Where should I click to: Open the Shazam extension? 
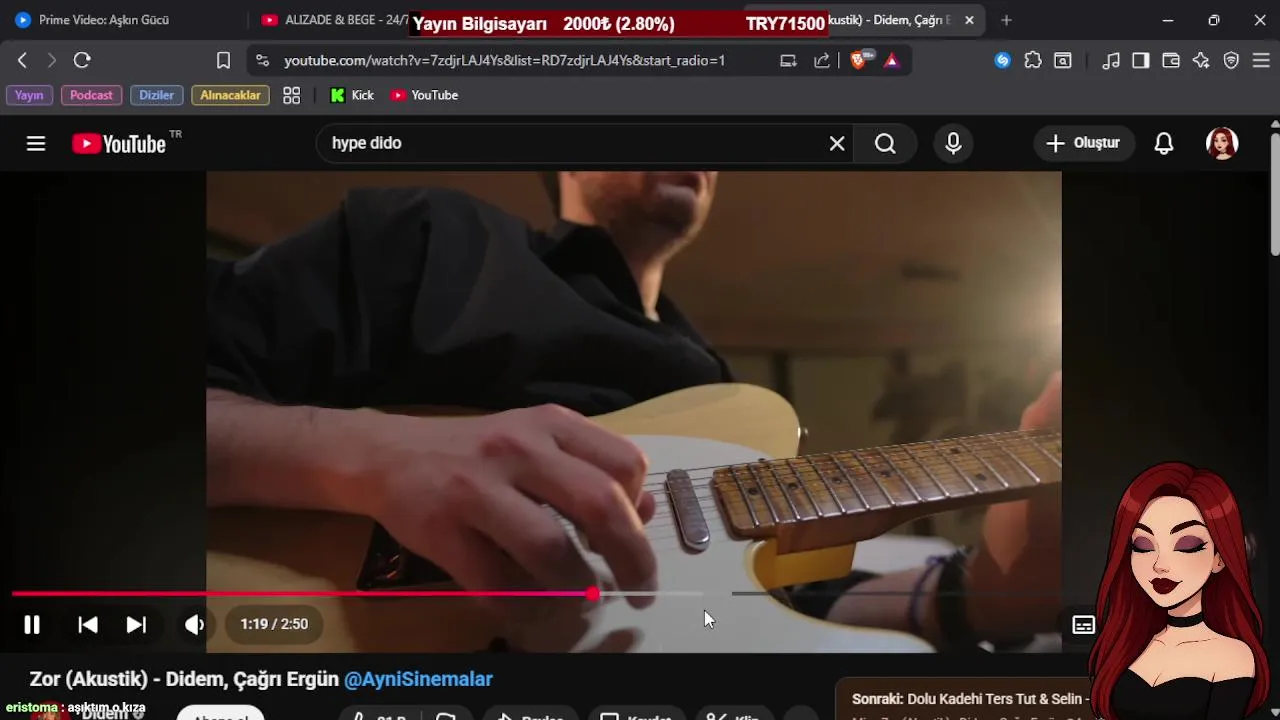point(1002,60)
